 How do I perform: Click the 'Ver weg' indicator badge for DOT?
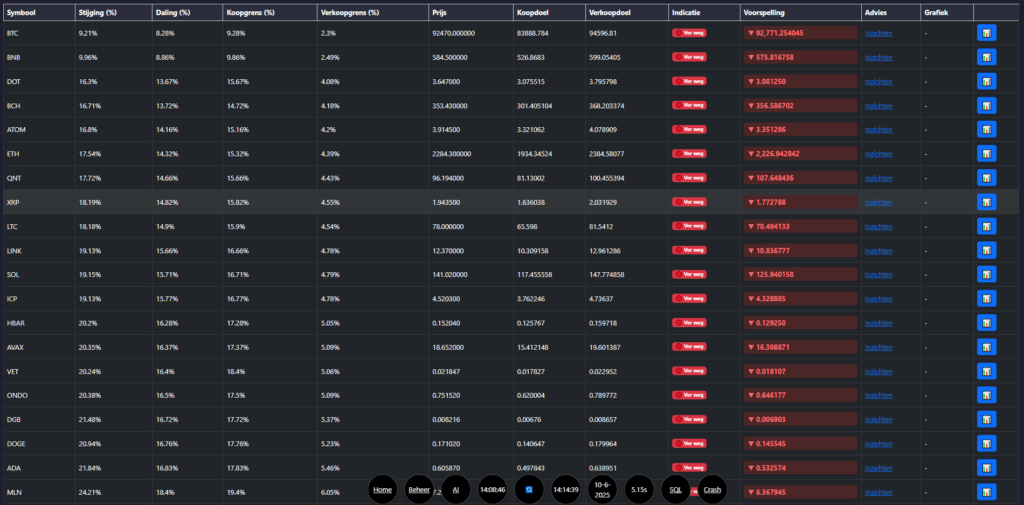point(688,82)
